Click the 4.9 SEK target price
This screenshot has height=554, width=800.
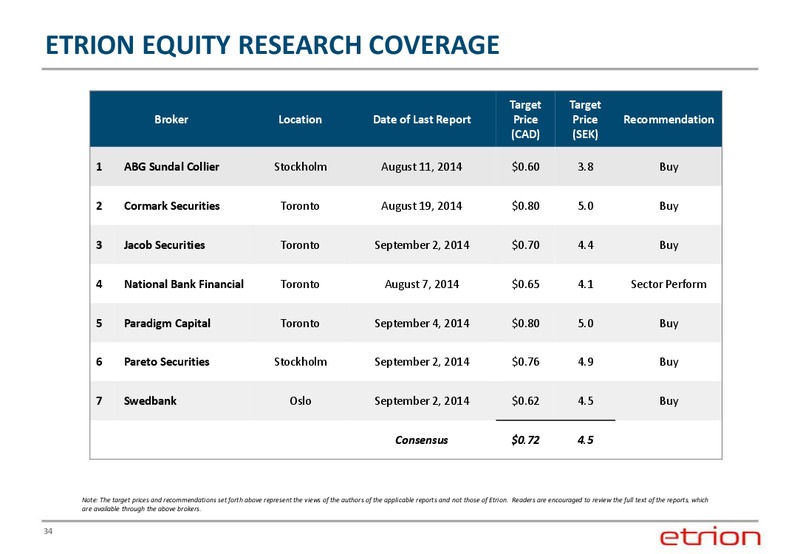pos(586,362)
